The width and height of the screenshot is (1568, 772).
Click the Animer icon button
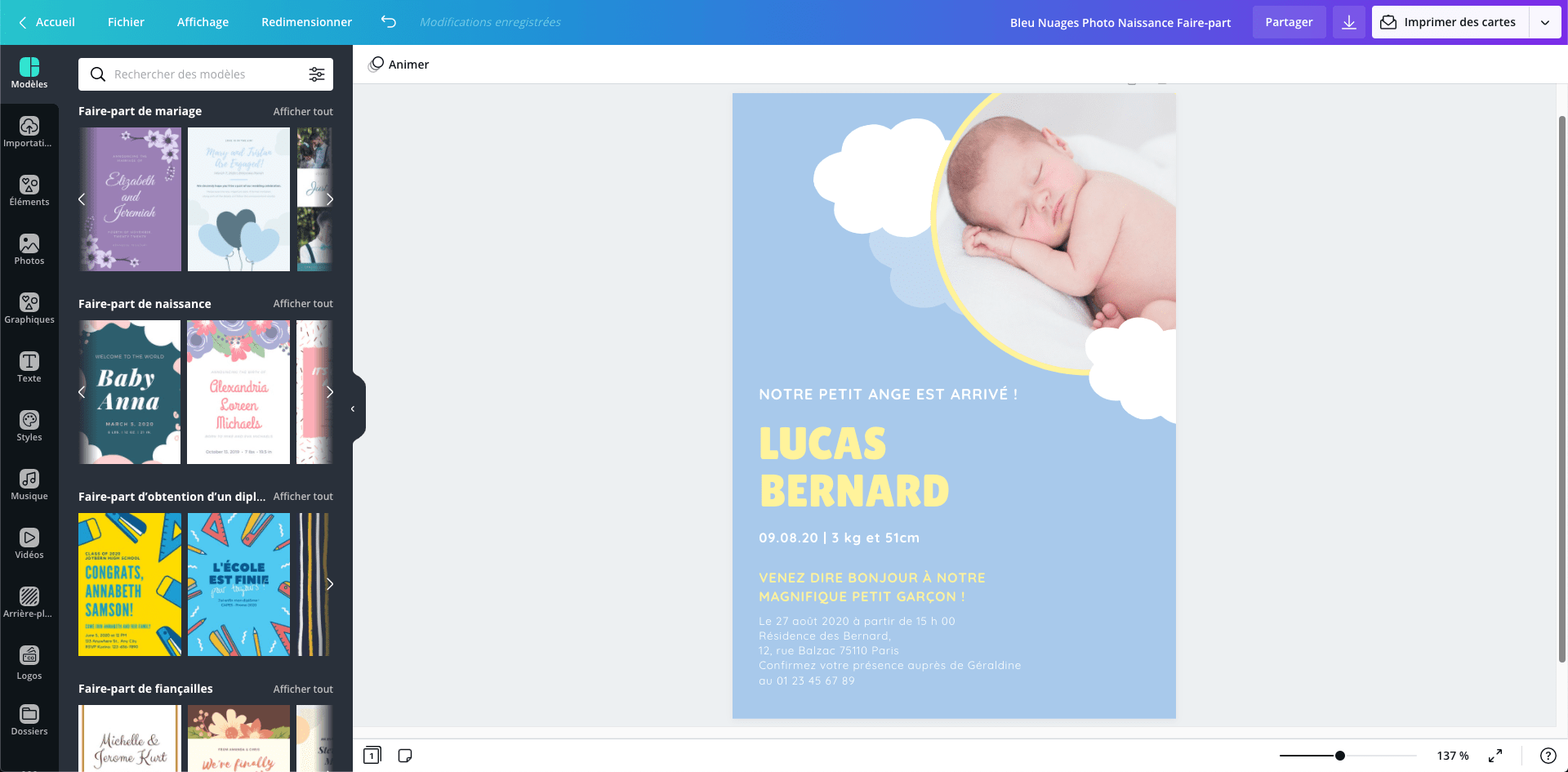[x=399, y=65]
